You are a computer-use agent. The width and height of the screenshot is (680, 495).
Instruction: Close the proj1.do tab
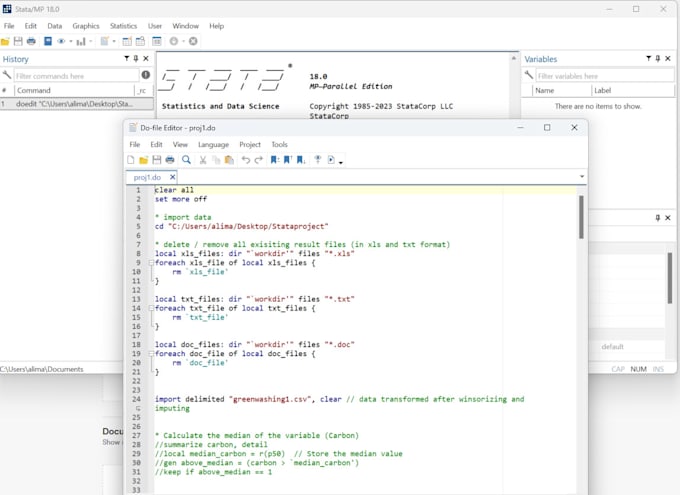pos(173,177)
